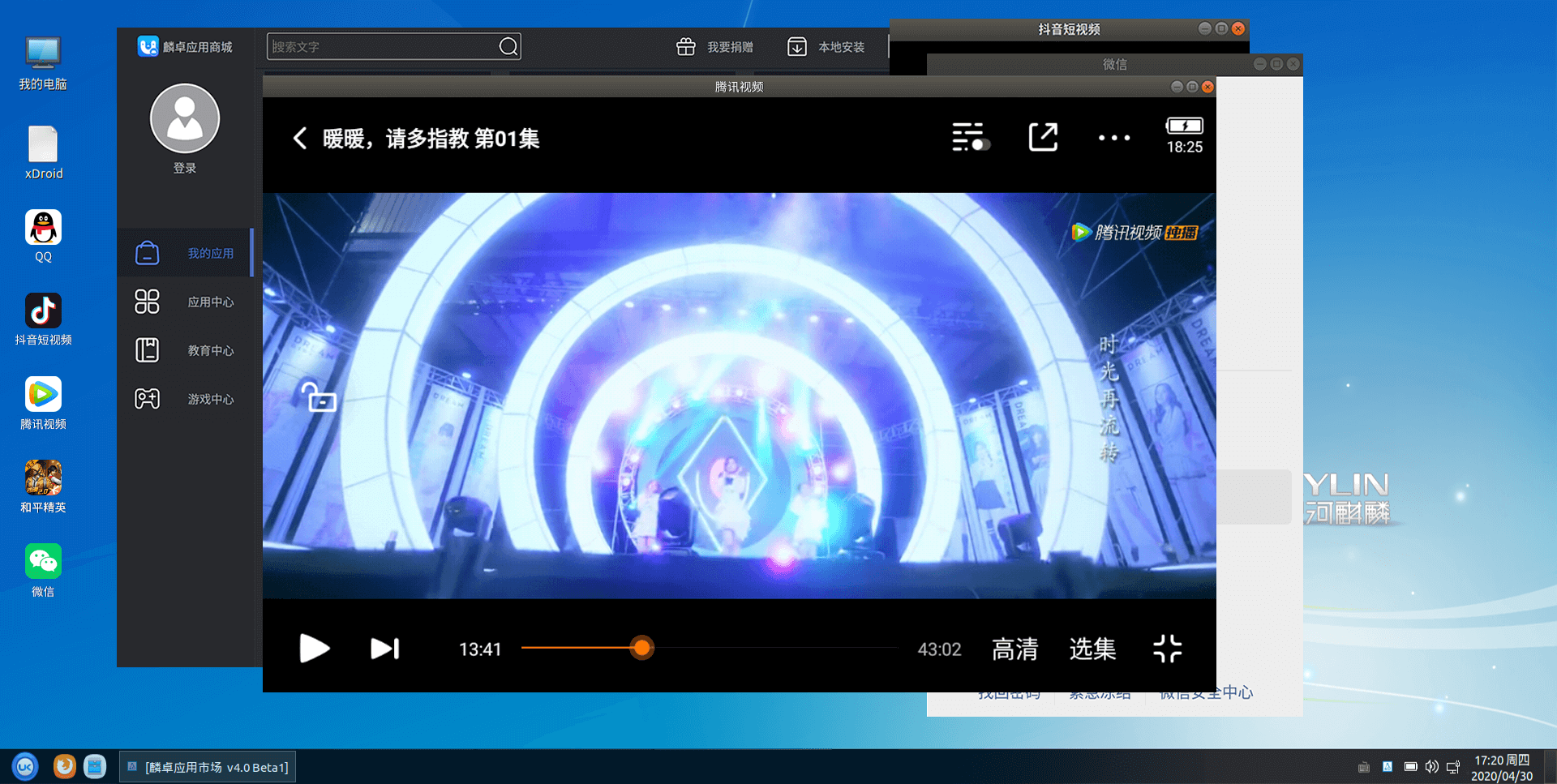Click the 麟卓应用商城 logo icon
The height and width of the screenshot is (784, 1557).
148,46
